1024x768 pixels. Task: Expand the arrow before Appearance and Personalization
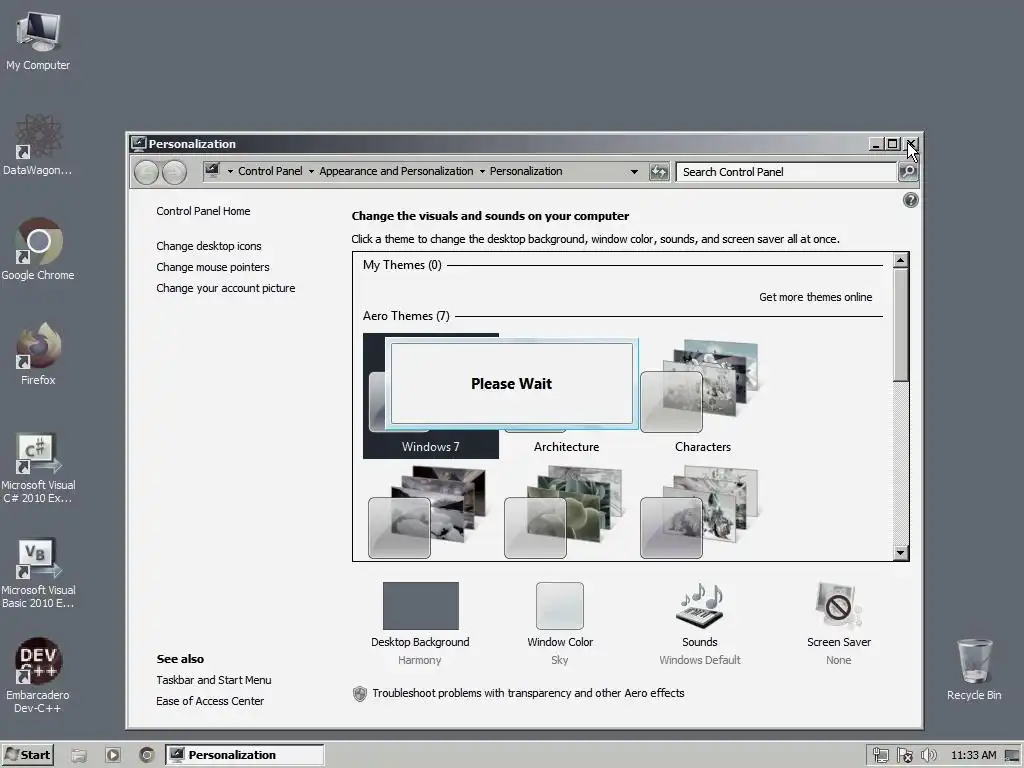[312, 172]
